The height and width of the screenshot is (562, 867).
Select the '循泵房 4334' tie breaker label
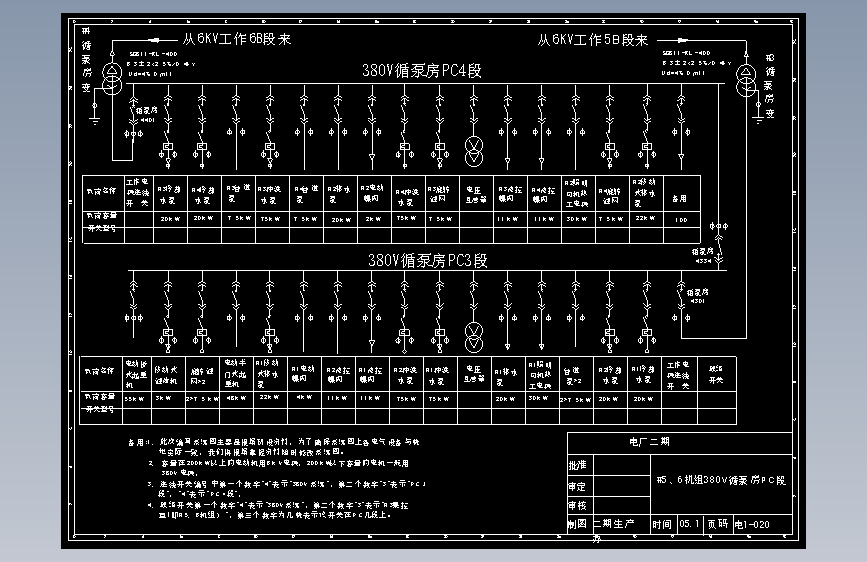[x=702, y=256]
